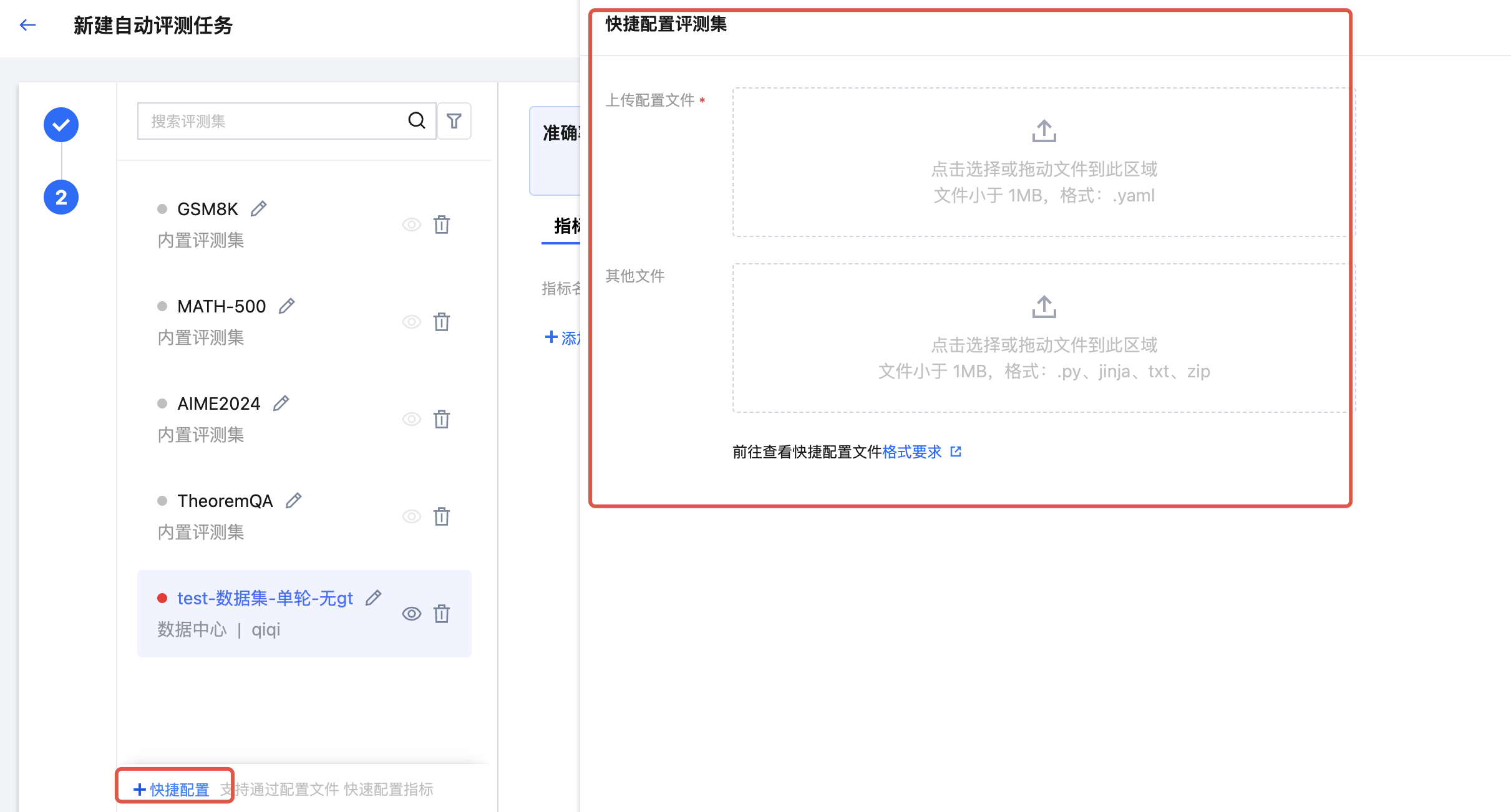Delete the MATH-500 evaluation set
1511x812 pixels.
pos(442,322)
